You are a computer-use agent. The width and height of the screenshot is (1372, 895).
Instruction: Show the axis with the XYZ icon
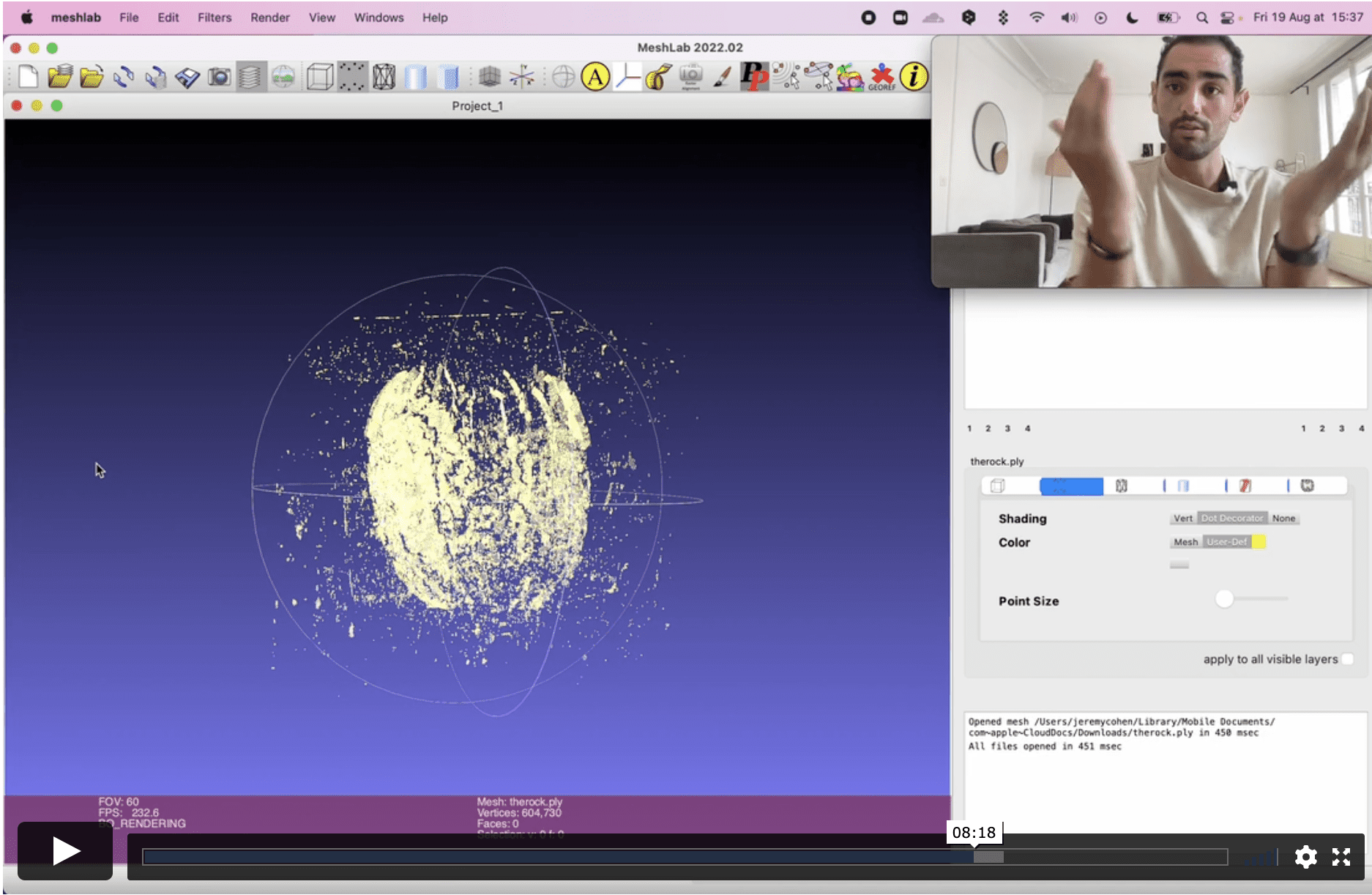click(x=522, y=76)
